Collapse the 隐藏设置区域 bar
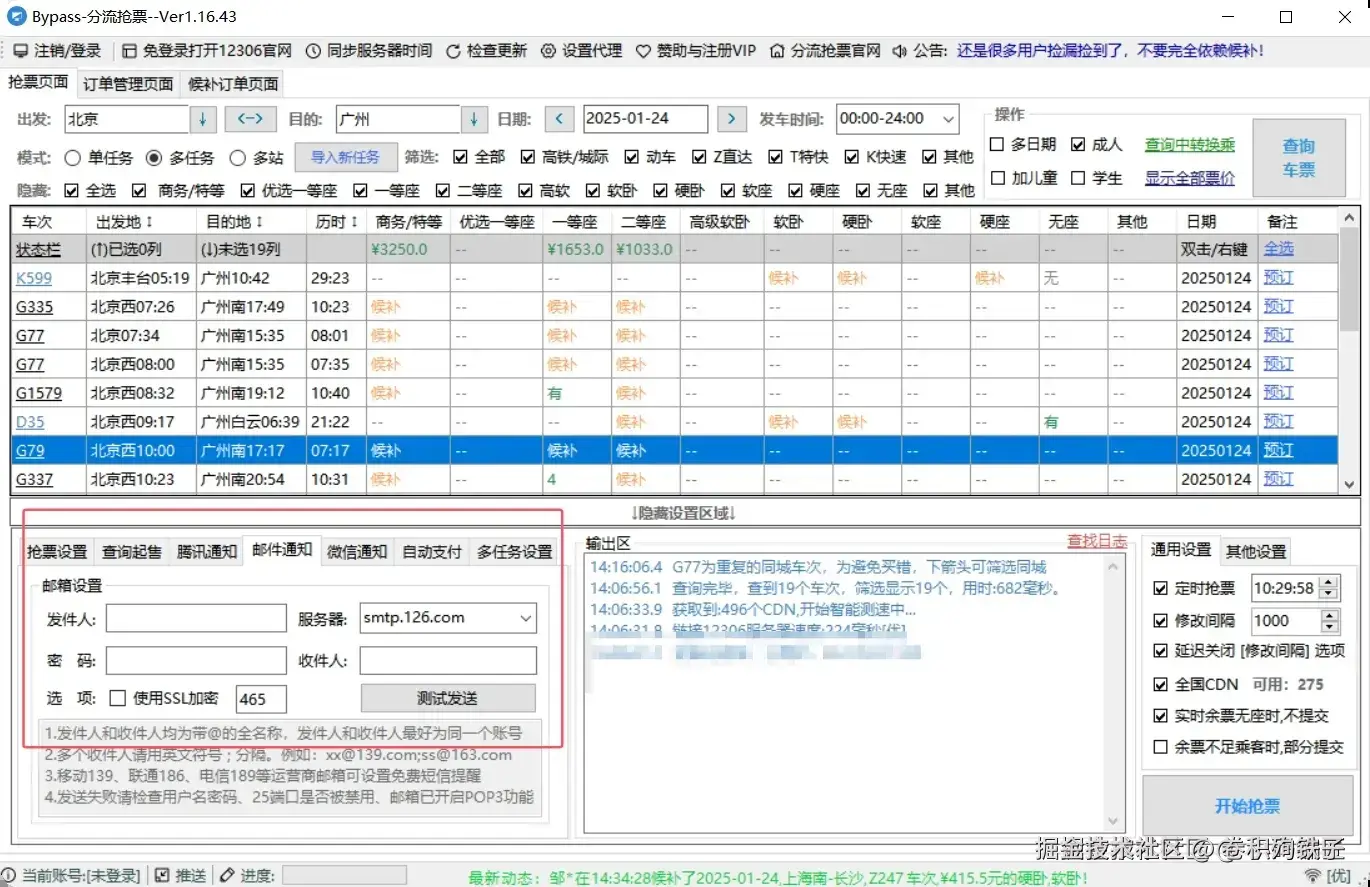This screenshot has width=1370, height=887. click(684, 512)
